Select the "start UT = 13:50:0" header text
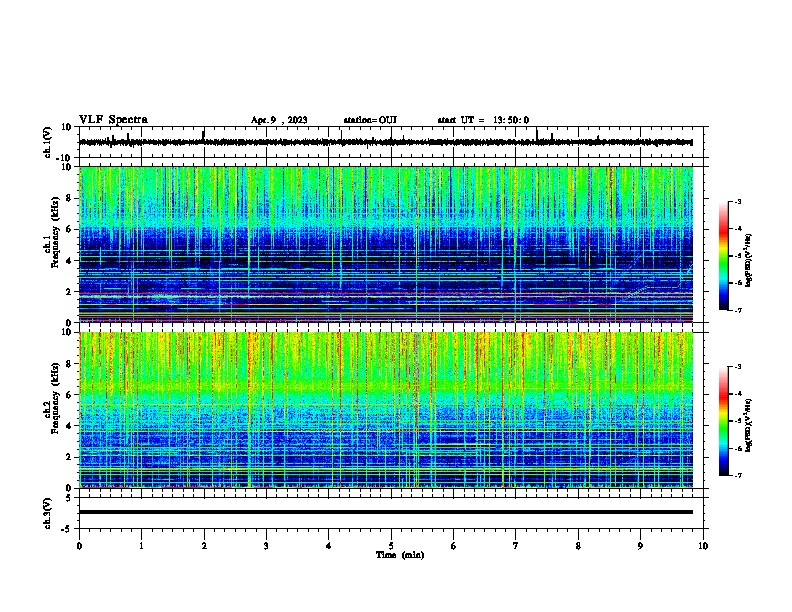This screenshot has height=612, width=792. (x=483, y=120)
